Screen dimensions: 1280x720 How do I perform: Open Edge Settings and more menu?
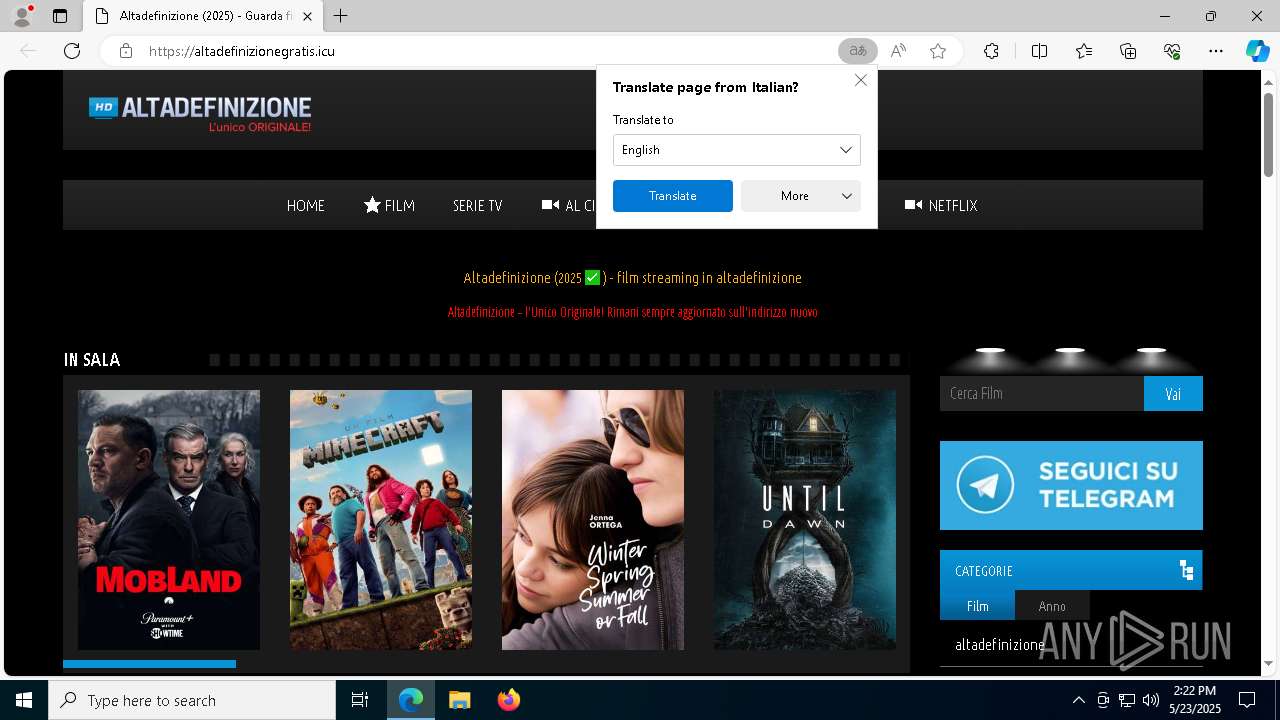1216,51
